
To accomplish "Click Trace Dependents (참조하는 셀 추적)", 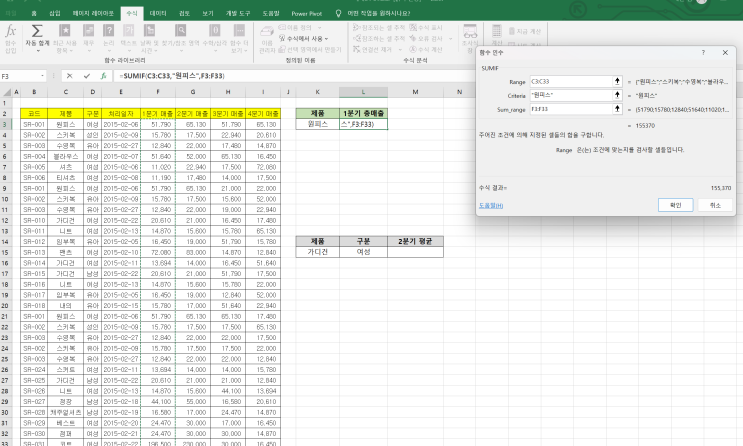I will (x=379, y=38).
